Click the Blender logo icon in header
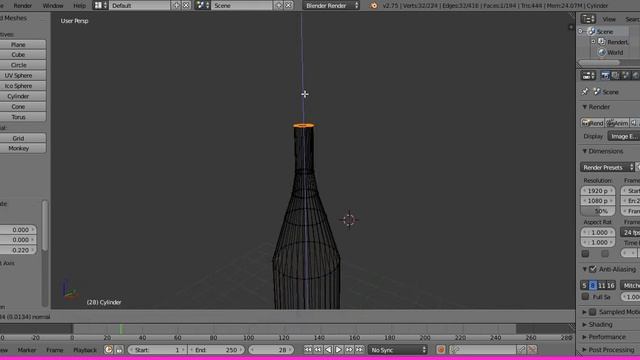The width and height of the screenshot is (640, 360). (x=373, y=5)
